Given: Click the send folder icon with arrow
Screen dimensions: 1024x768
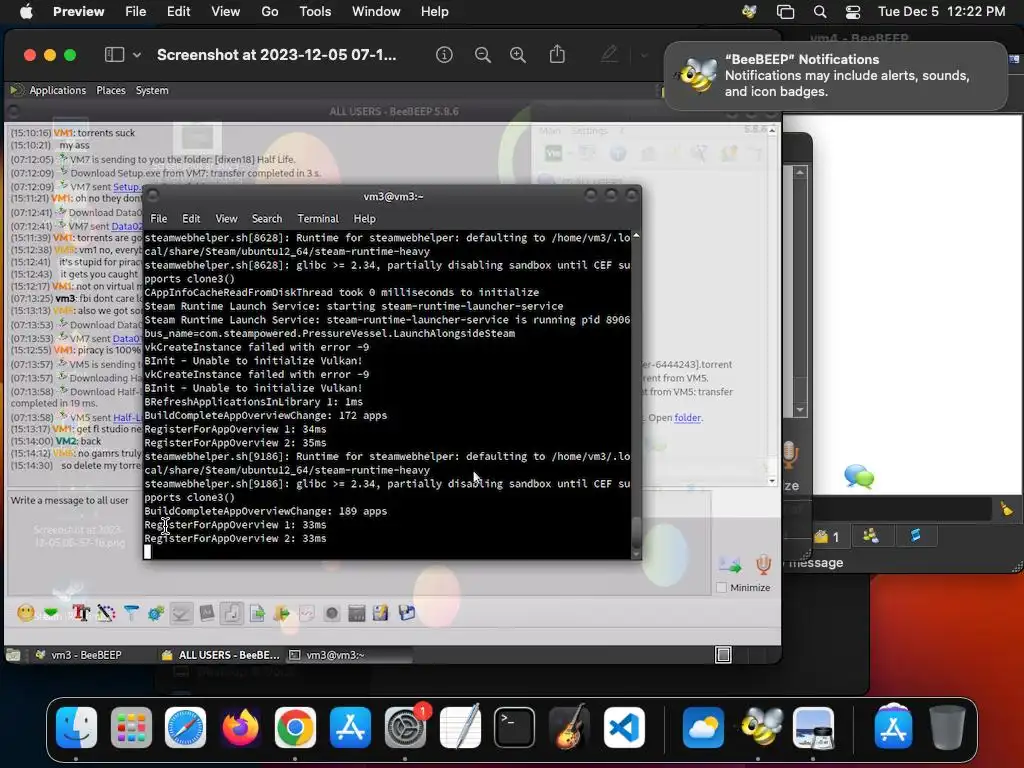Looking at the screenshot, I should click(282, 613).
